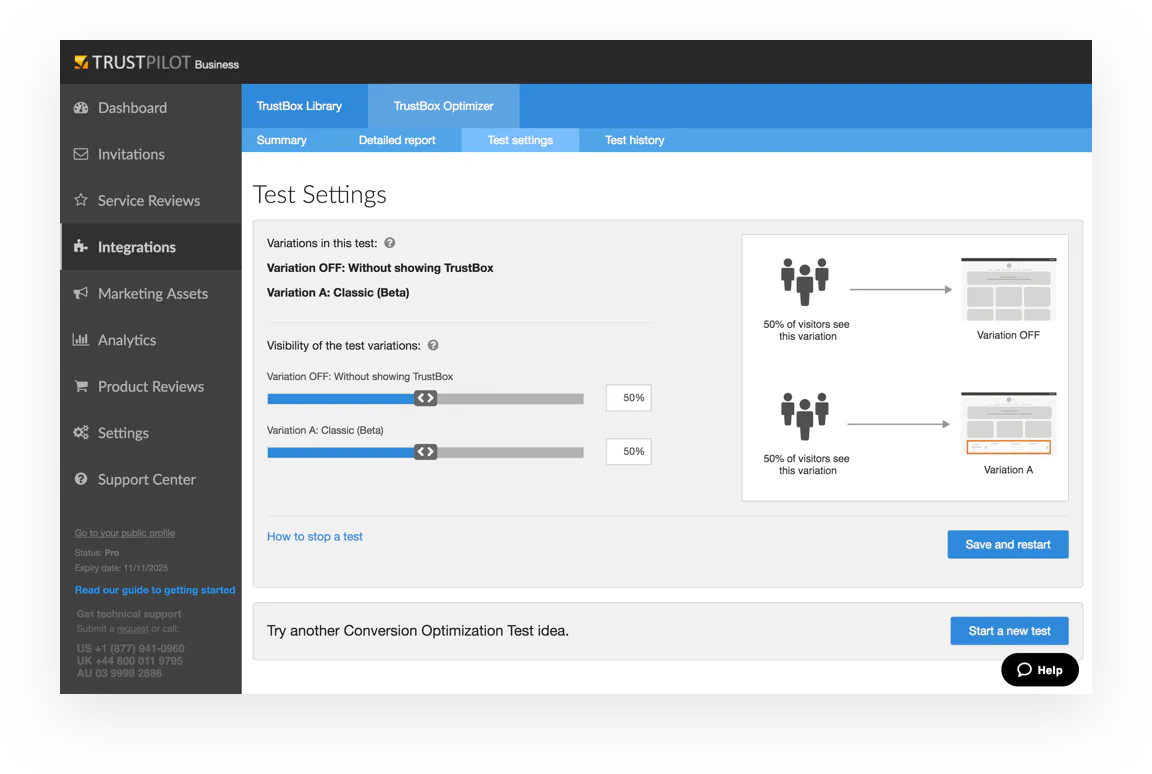
Task: Select the TrustBox Optimizer tab
Action: (444, 106)
